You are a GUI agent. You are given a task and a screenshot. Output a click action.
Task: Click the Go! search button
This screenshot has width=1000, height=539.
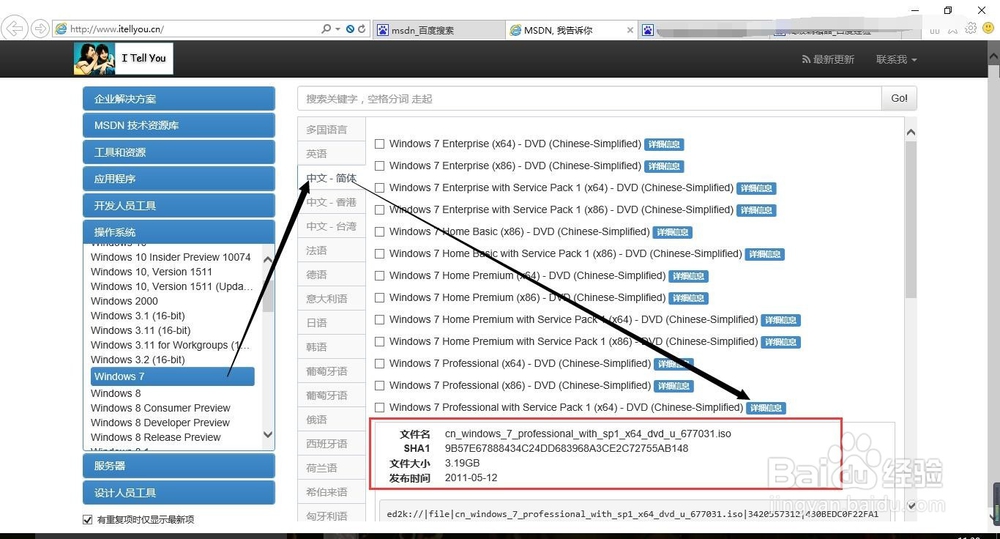(x=899, y=98)
